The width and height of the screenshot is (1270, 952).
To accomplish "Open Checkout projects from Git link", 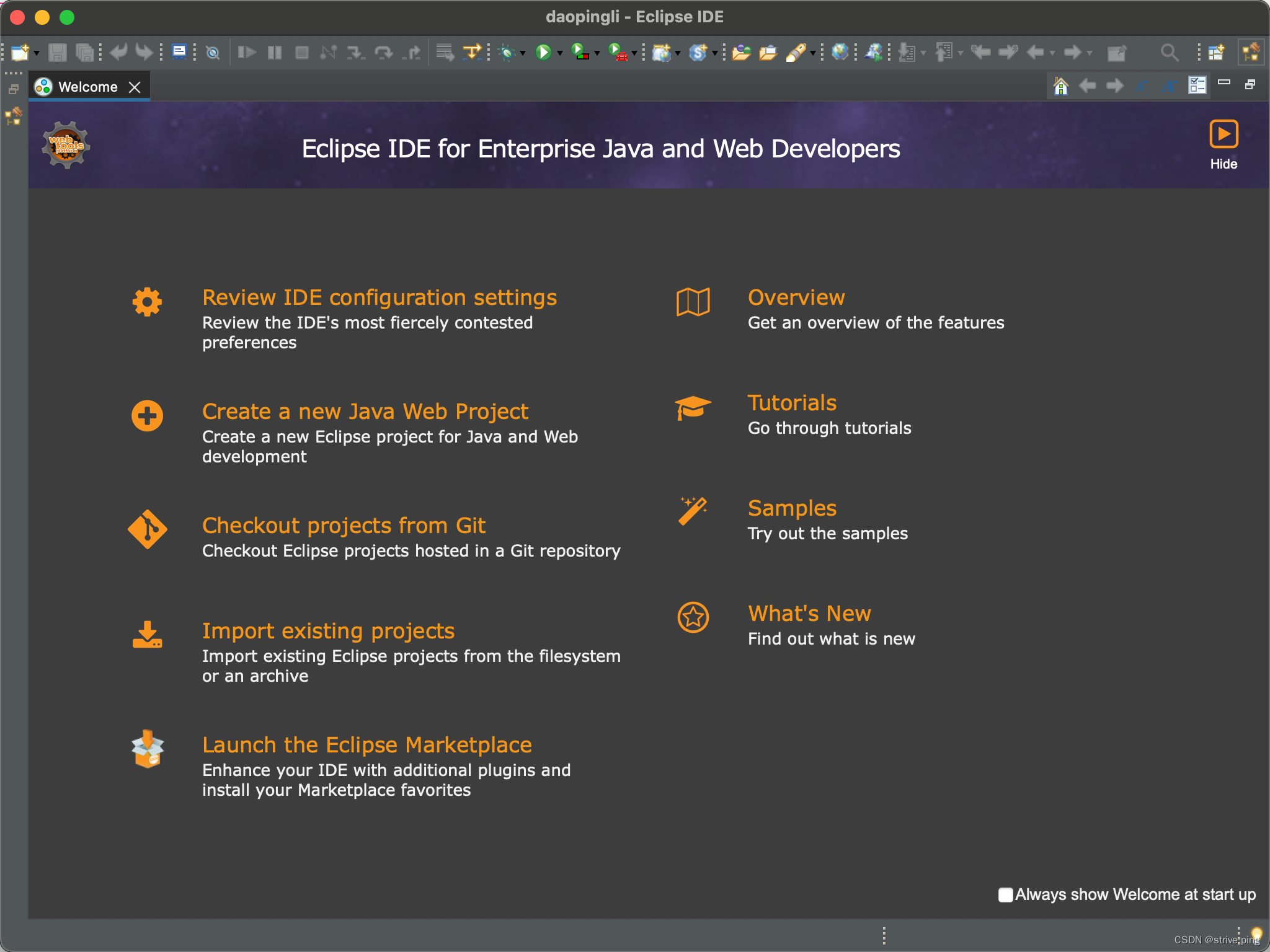I will pos(344,526).
